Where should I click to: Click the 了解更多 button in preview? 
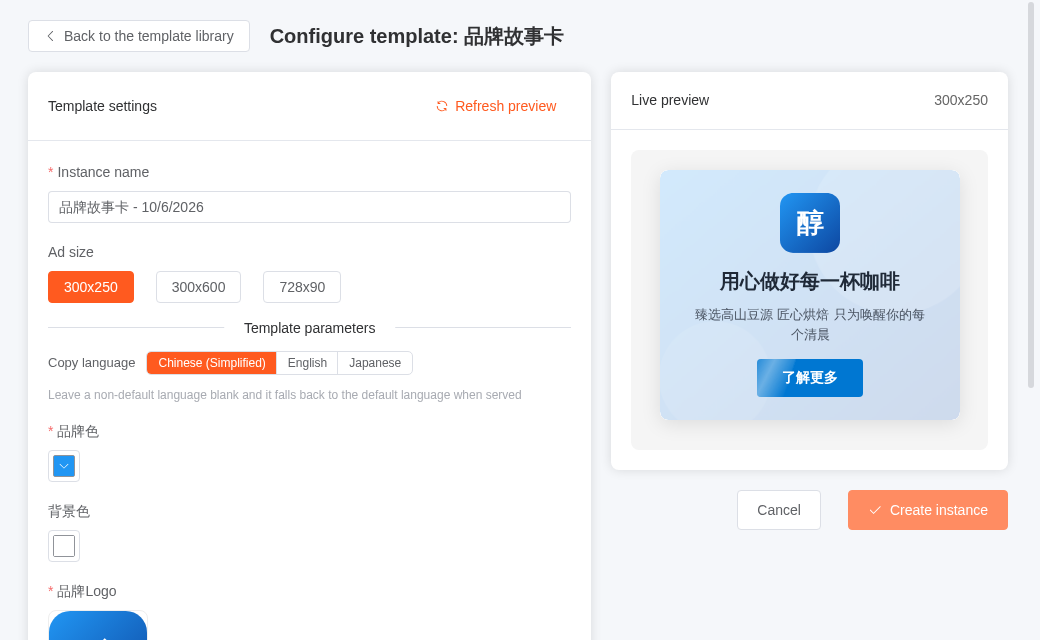[810, 378]
